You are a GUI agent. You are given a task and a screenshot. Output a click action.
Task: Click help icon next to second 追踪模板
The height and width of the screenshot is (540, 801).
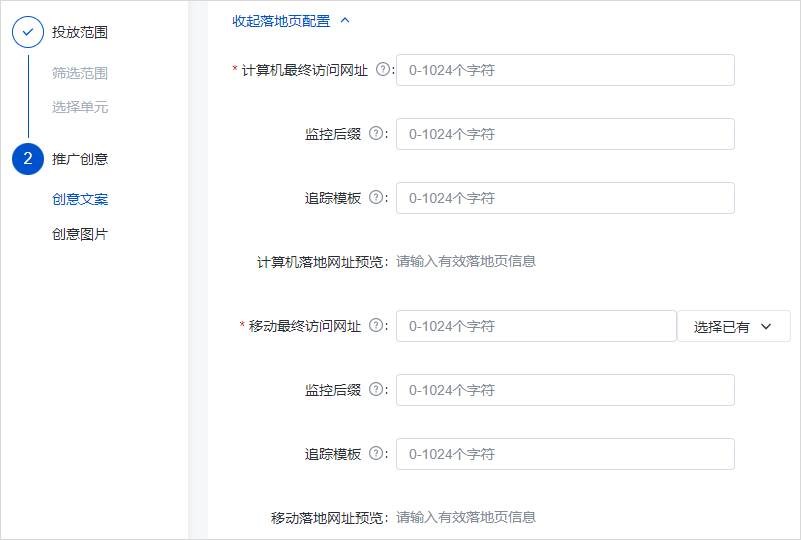pos(376,454)
